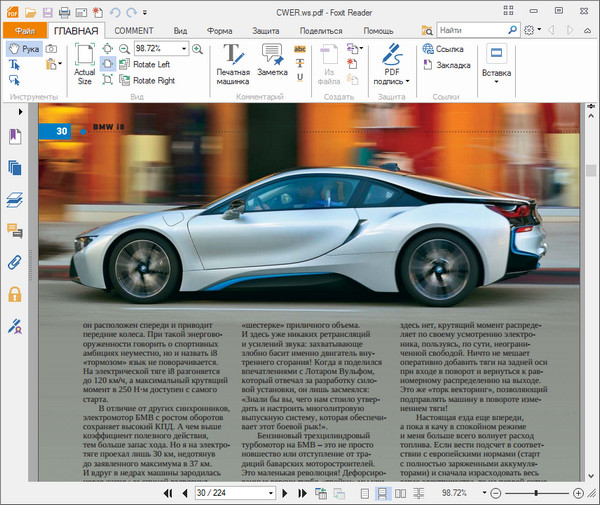Show the Attachments paperclip panel
Screen dimensions: 600x505
tap(15, 263)
